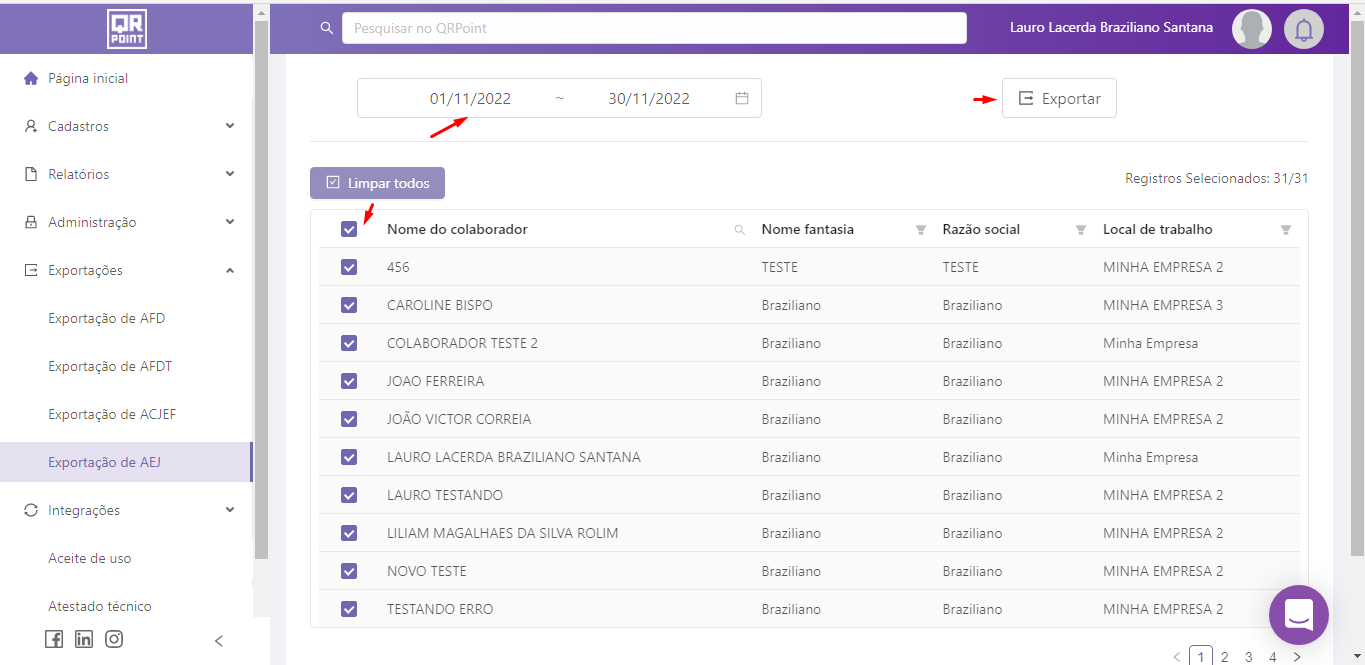Click the Exportar button
The width and height of the screenshot is (1365, 665).
click(1059, 98)
